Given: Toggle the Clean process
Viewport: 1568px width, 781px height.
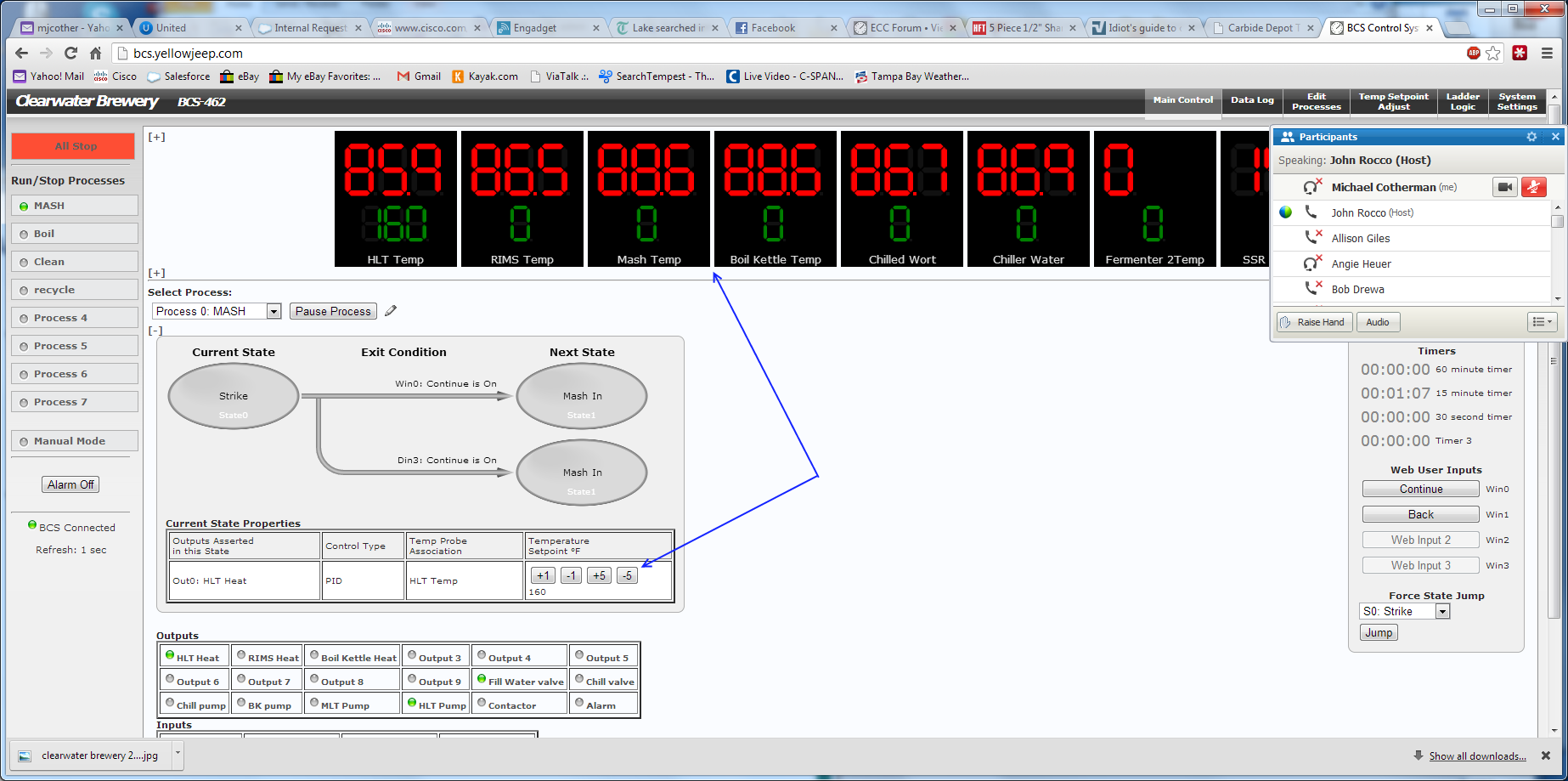Looking at the screenshot, I should [x=75, y=262].
